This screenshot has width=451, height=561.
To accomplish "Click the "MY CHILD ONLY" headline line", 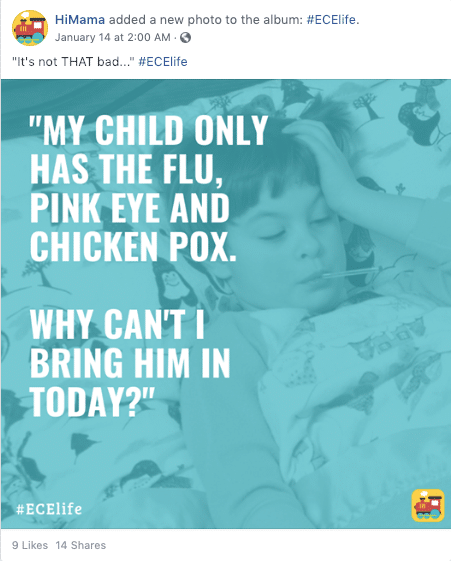I will 148,130.
